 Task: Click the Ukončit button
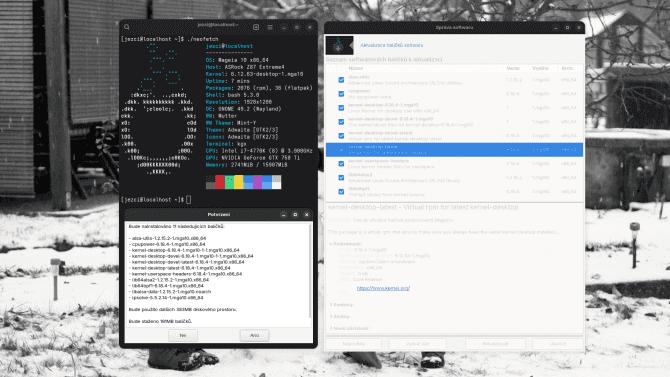click(x=558, y=344)
